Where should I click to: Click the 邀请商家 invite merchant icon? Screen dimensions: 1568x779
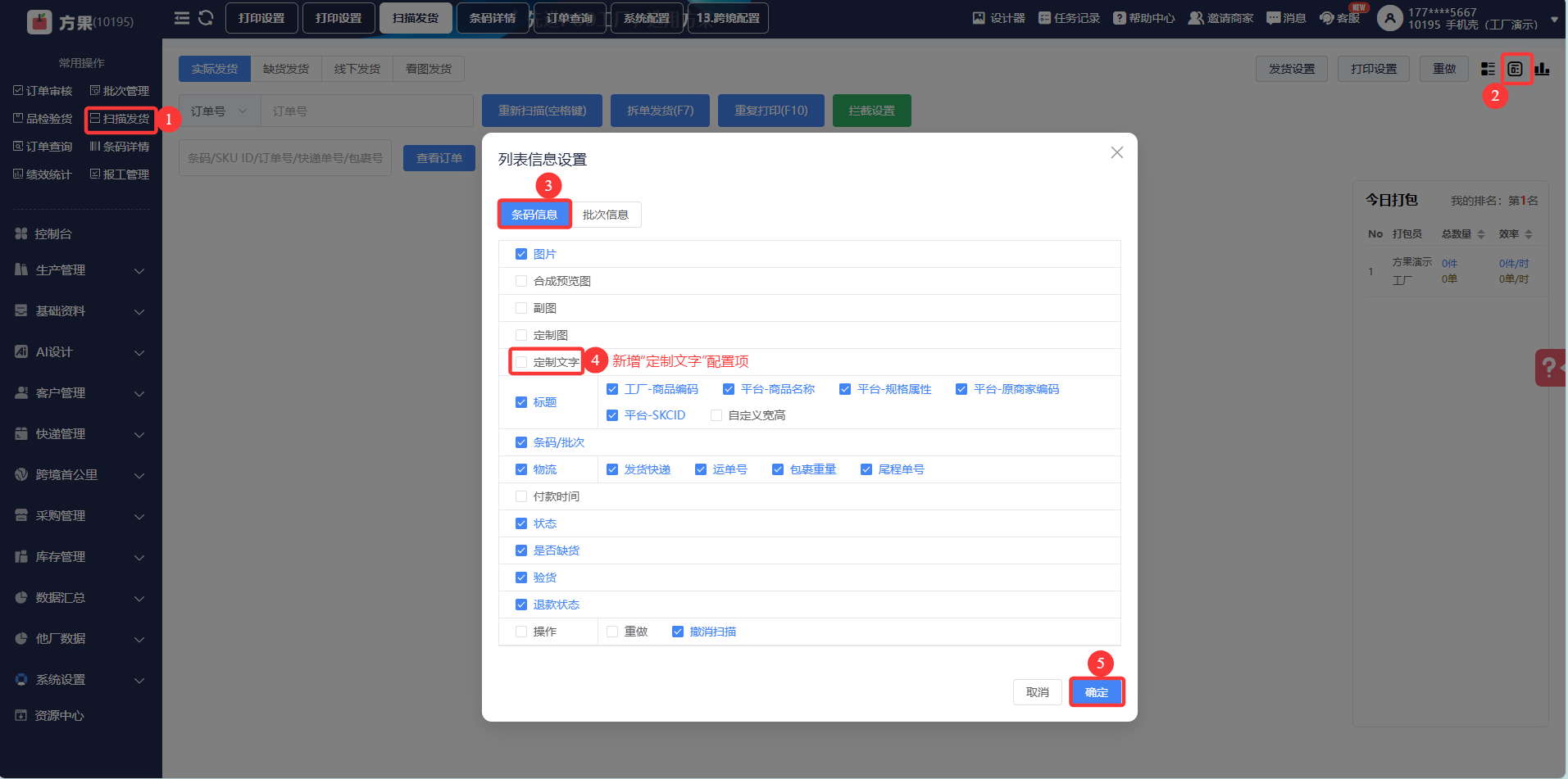click(x=1196, y=18)
